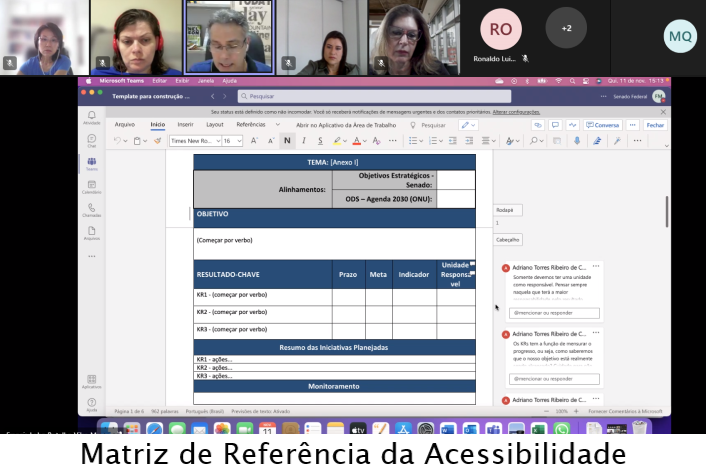Viewport: 706px width, 469px height.
Task: Open the font size 16 dropdown
Action: click(232, 141)
